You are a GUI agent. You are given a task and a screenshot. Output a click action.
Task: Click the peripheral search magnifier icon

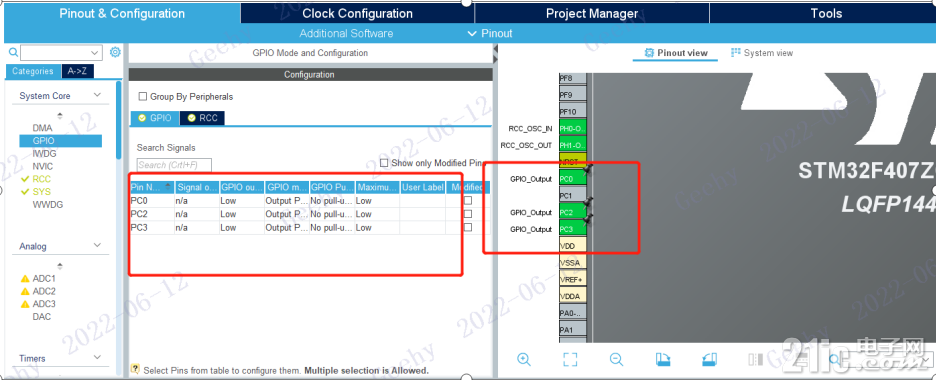14,52
